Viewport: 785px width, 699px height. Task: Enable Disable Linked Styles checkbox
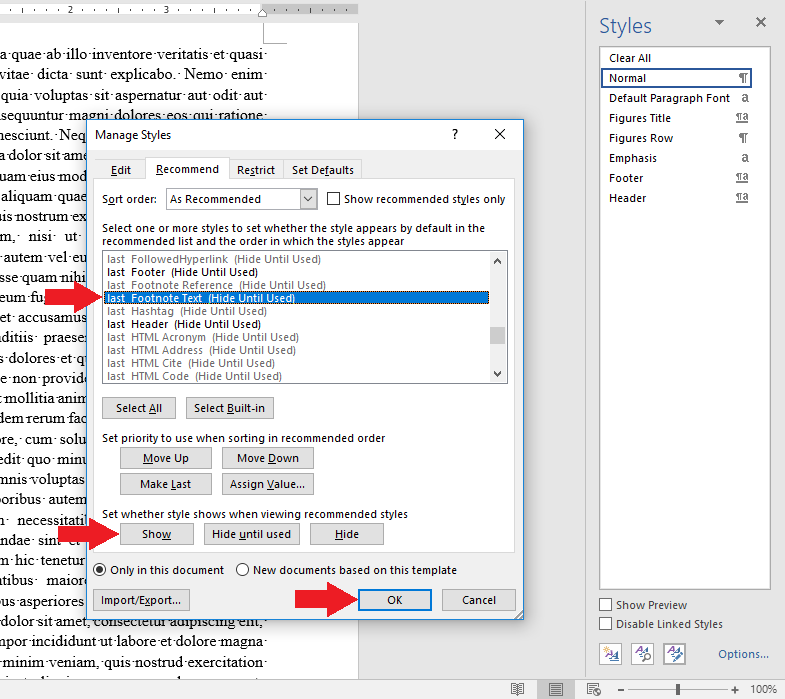605,623
